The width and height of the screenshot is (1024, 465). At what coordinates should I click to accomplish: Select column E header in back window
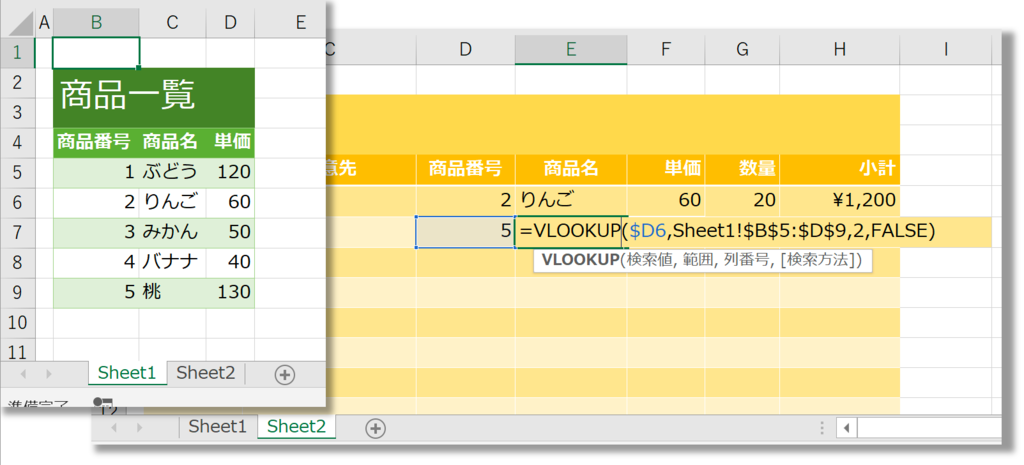tap(571, 50)
